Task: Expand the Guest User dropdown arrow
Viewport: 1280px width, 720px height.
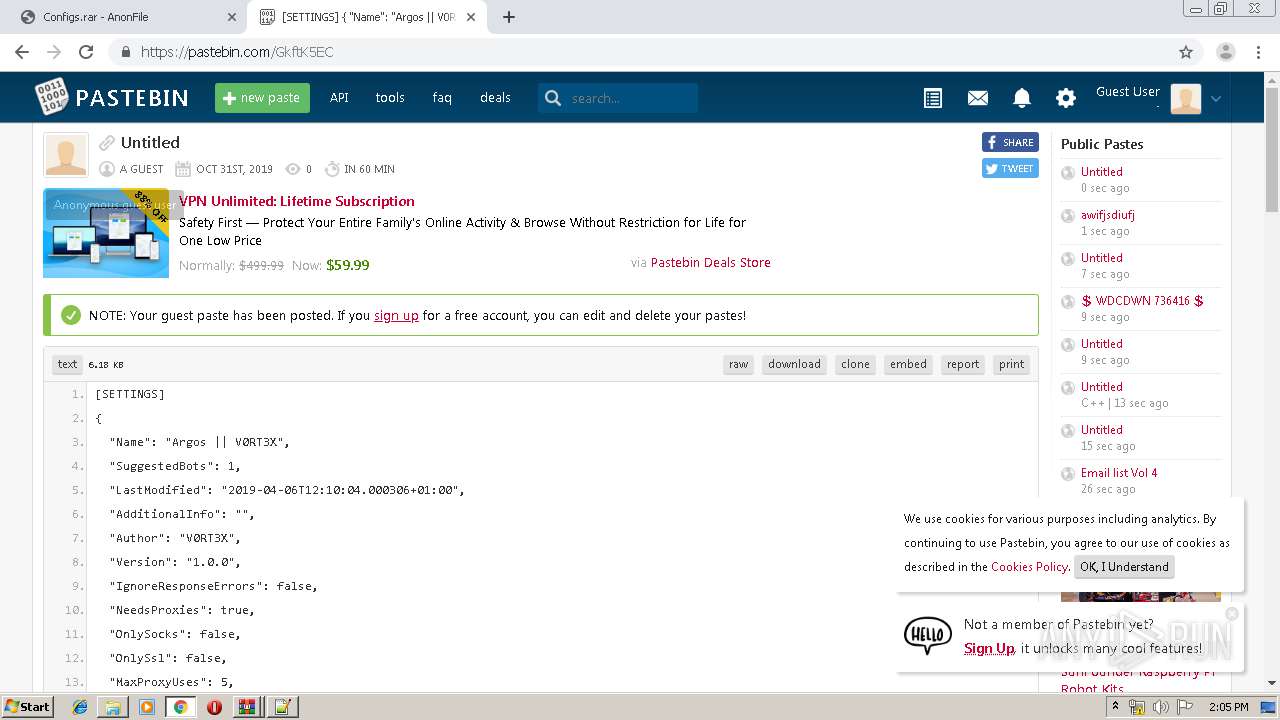Action: 1216,98
